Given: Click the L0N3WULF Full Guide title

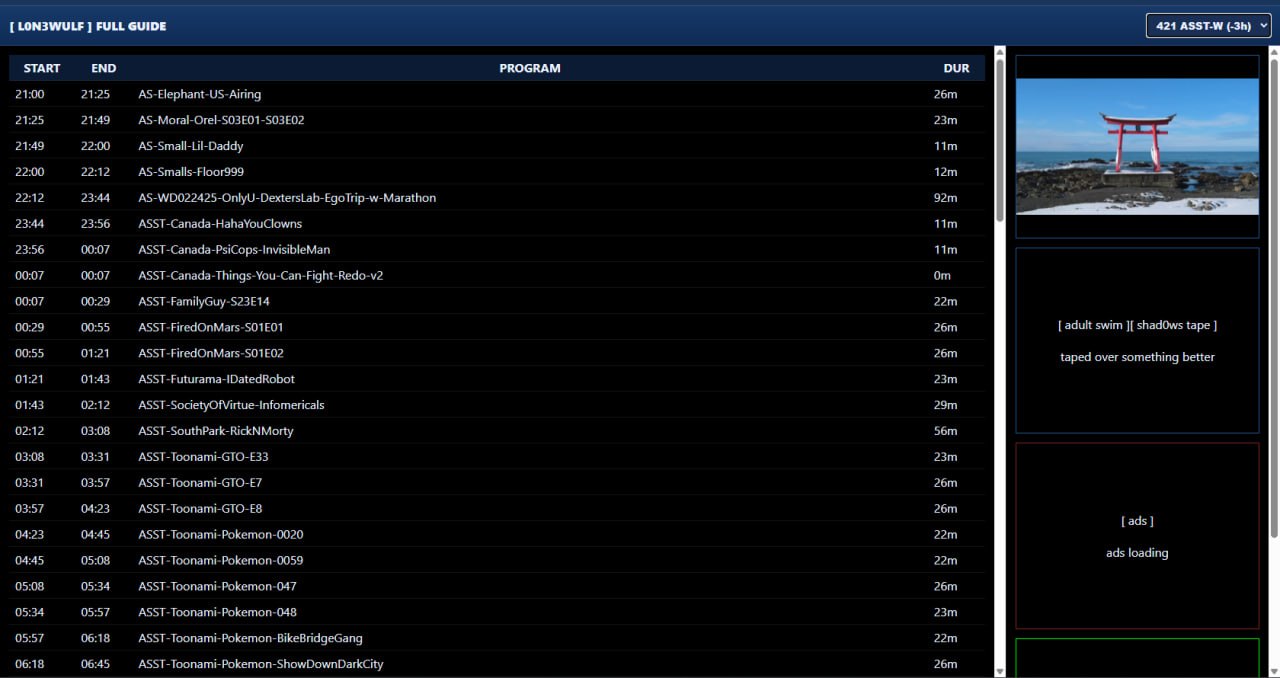Looking at the screenshot, I should point(88,26).
